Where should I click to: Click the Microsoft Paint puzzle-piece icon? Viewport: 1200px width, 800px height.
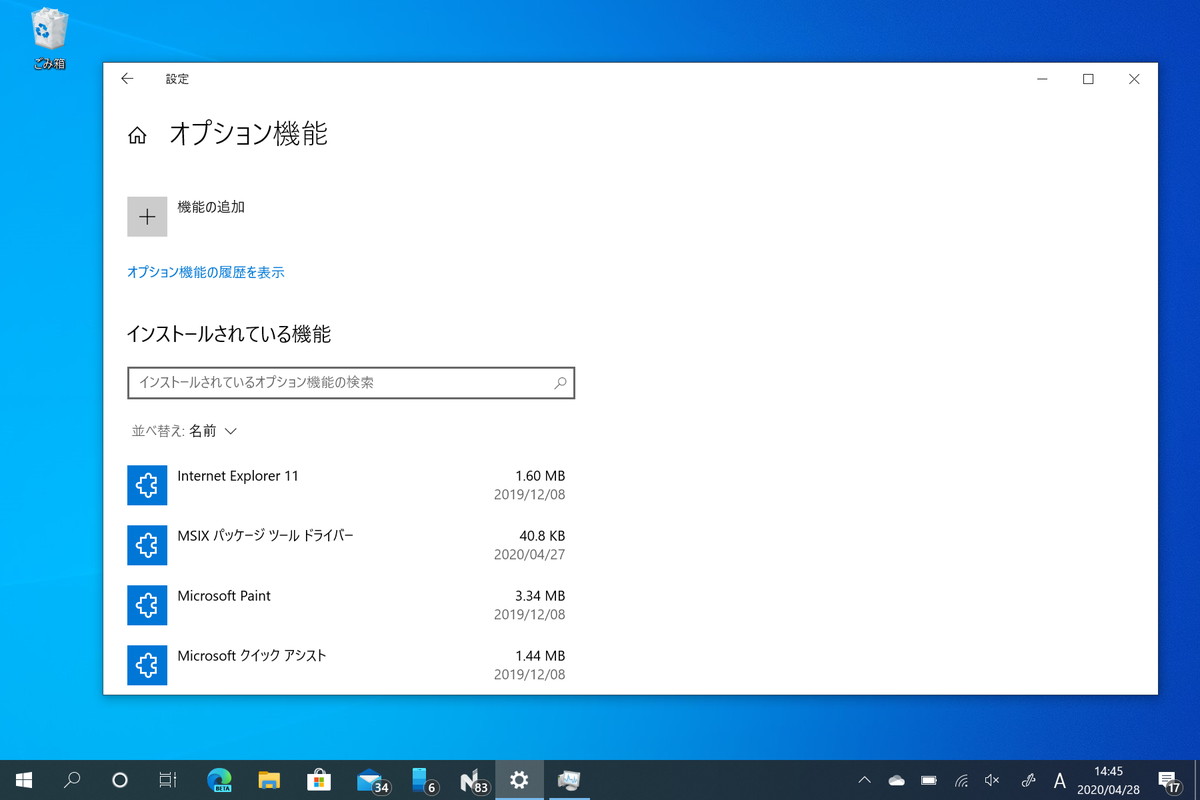[147, 605]
